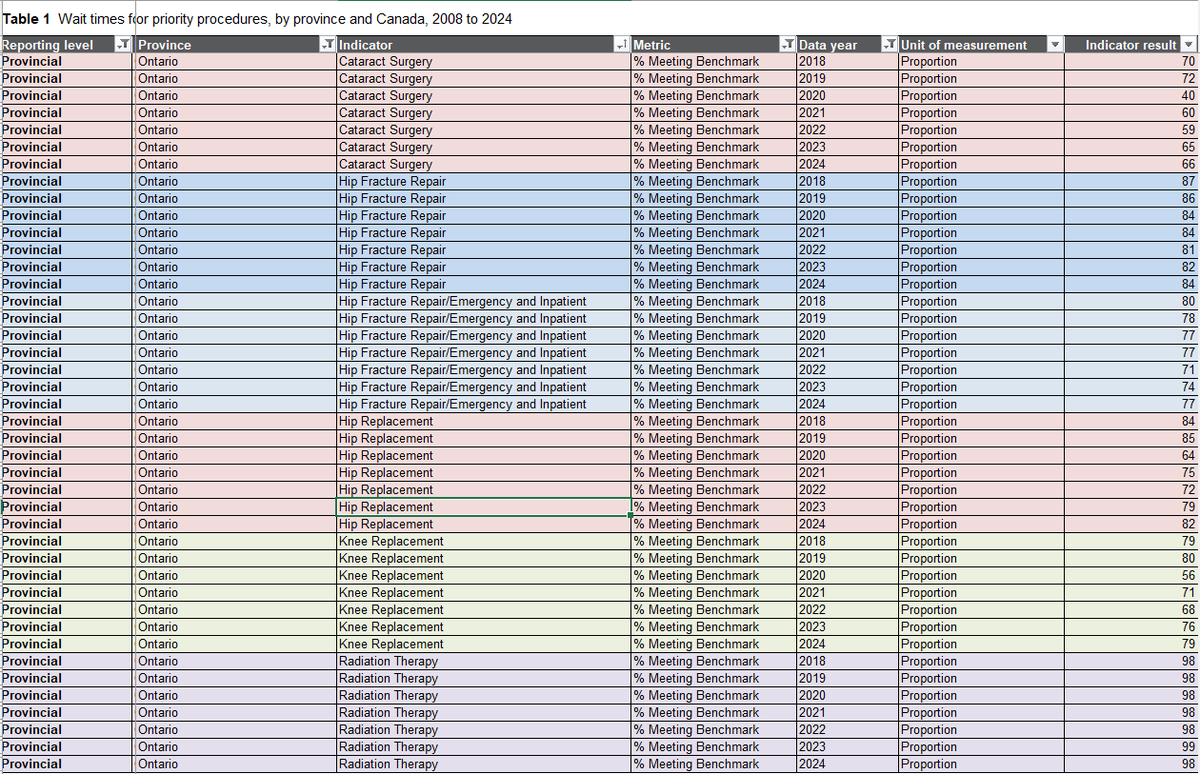This screenshot has height=774, width=1200.
Task: Select result 59 for Cataract Surgery 2022
Action: (1131, 130)
